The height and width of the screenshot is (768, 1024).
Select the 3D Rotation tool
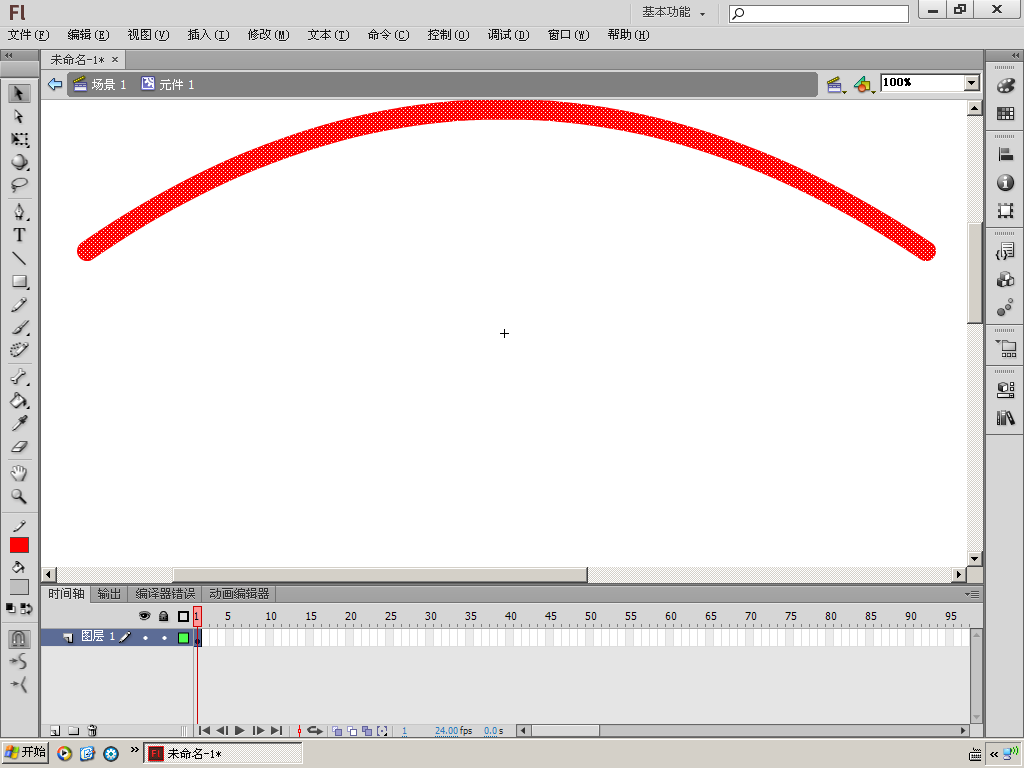pyautogui.click(x=19, y=162)
